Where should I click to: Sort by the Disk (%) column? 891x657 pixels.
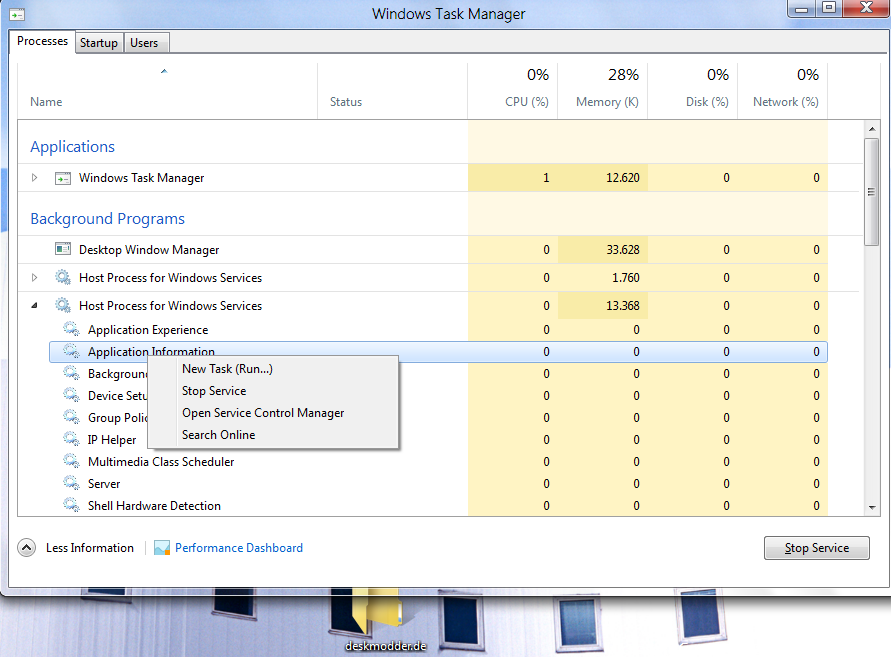pyautogui.click(x=692, y=91)
